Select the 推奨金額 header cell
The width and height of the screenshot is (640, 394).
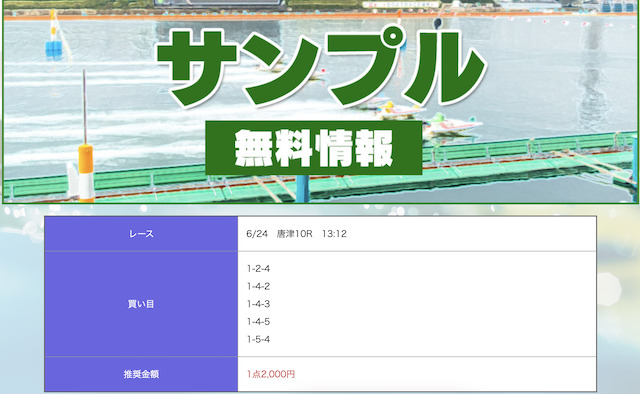click(x=141, y=374)
